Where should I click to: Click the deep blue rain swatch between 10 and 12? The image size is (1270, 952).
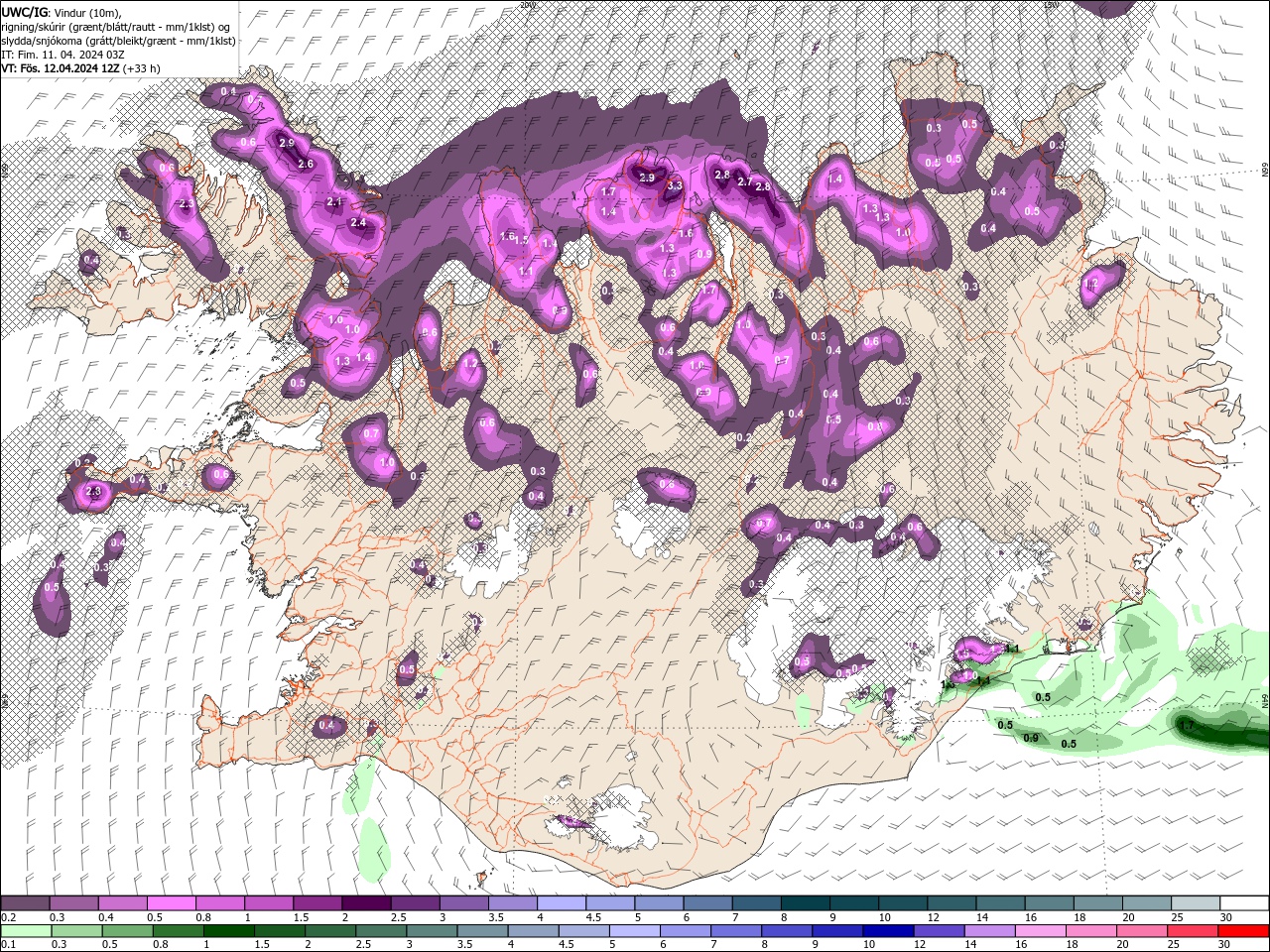coord(887,930)
